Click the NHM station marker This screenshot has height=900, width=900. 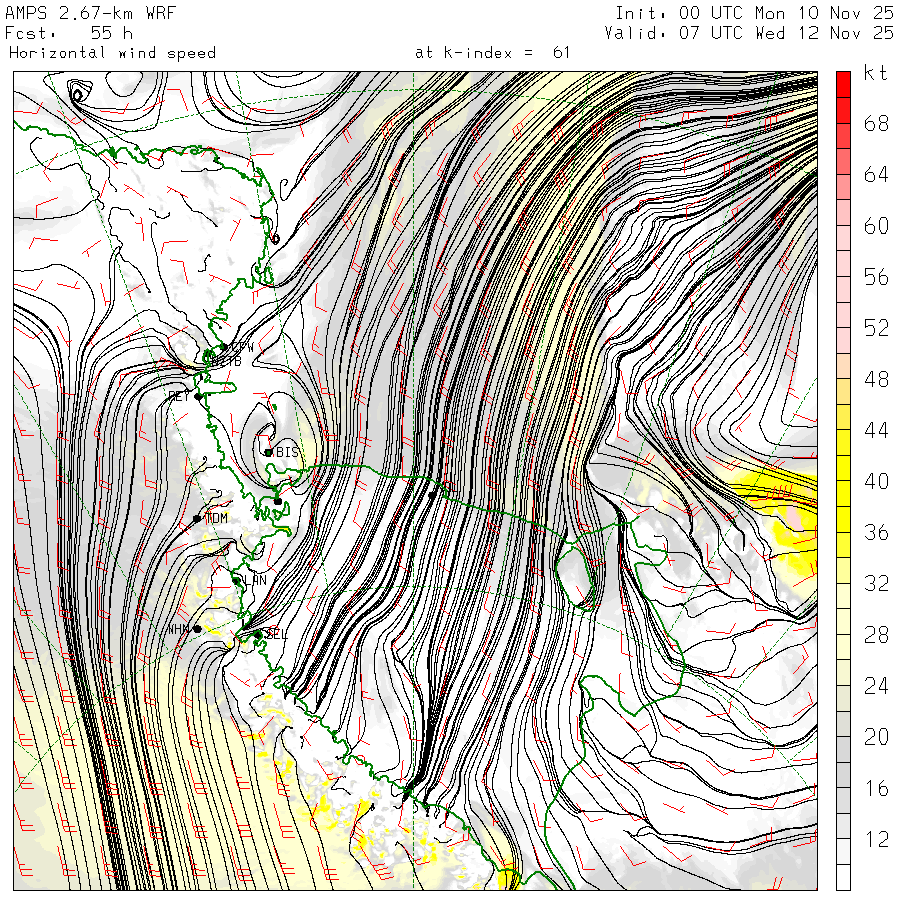(197, 629)
